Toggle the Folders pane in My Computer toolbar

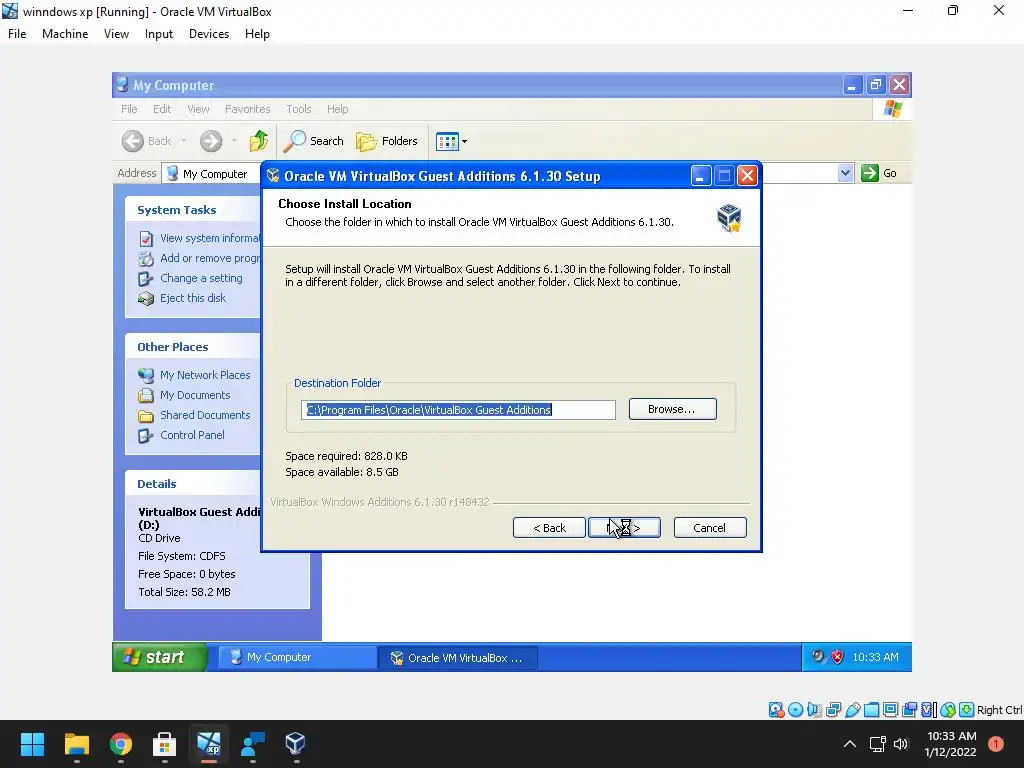tap(387, 140)
